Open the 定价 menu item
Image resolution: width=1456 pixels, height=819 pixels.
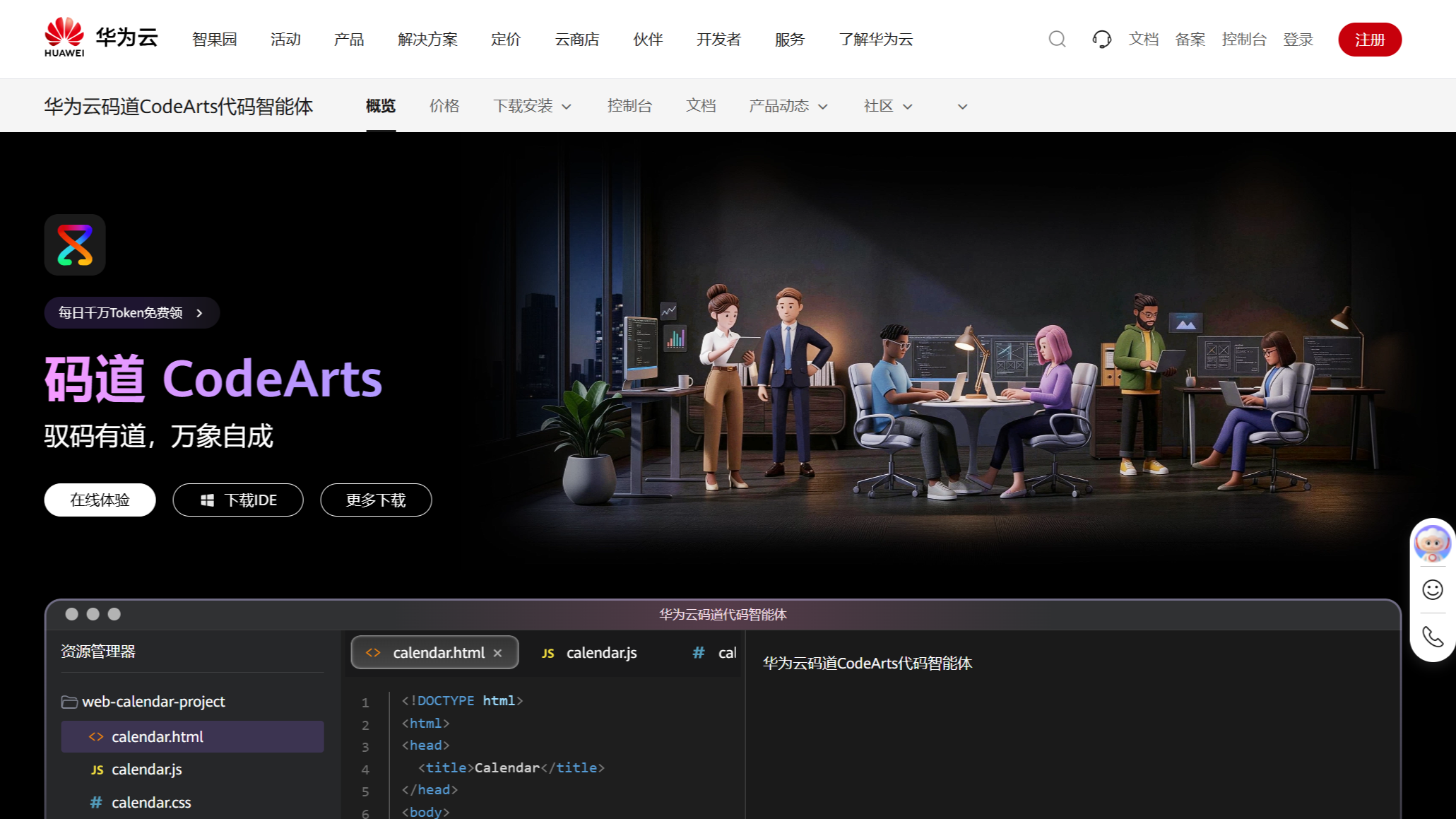[506, 40]
